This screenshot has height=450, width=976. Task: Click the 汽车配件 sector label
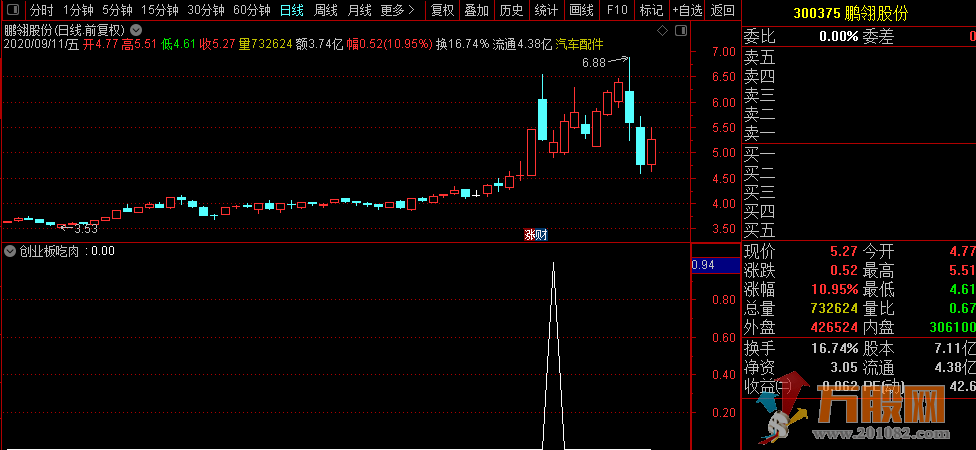(579, 44)
